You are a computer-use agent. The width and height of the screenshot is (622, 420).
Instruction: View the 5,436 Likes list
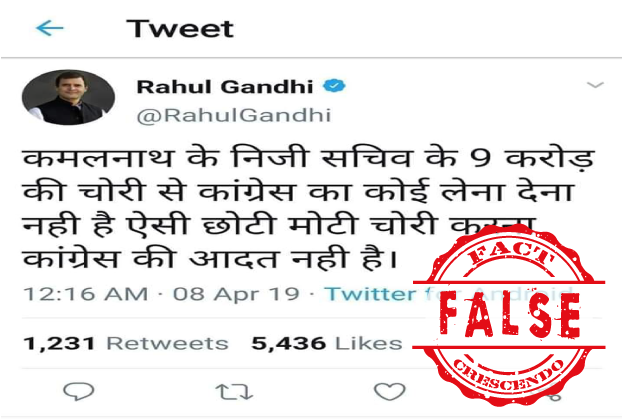point(327,343)
